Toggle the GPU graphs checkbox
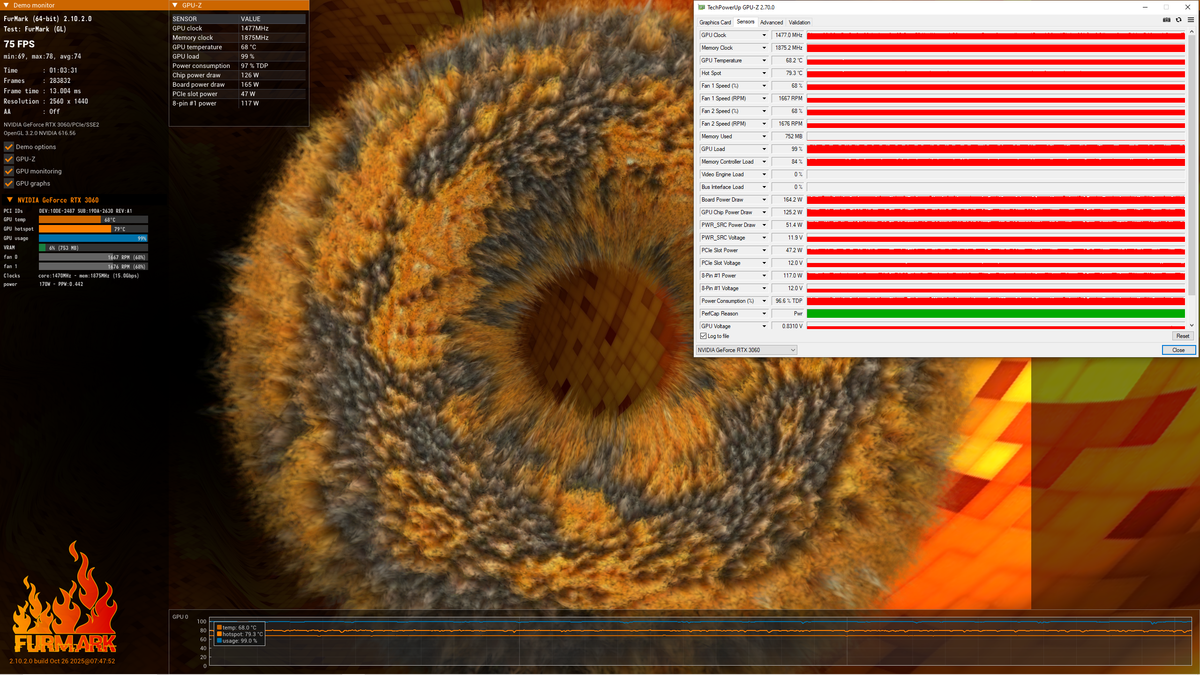 [x=9, y=183]
